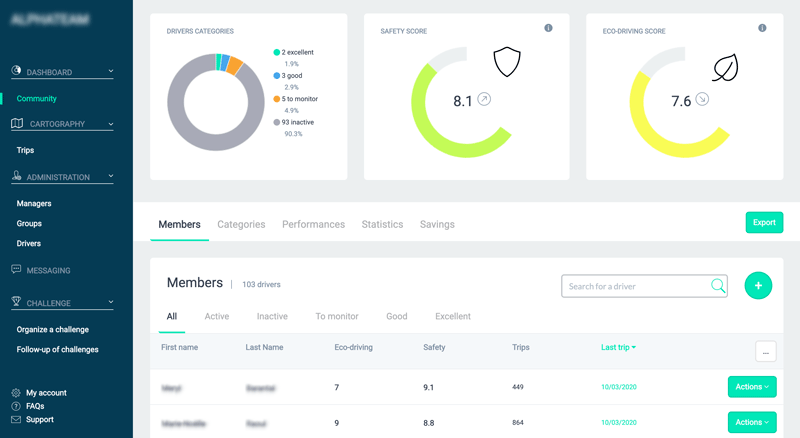Sort the table by Last trip column
Viewport: 800px width, 438px height.
619,347
